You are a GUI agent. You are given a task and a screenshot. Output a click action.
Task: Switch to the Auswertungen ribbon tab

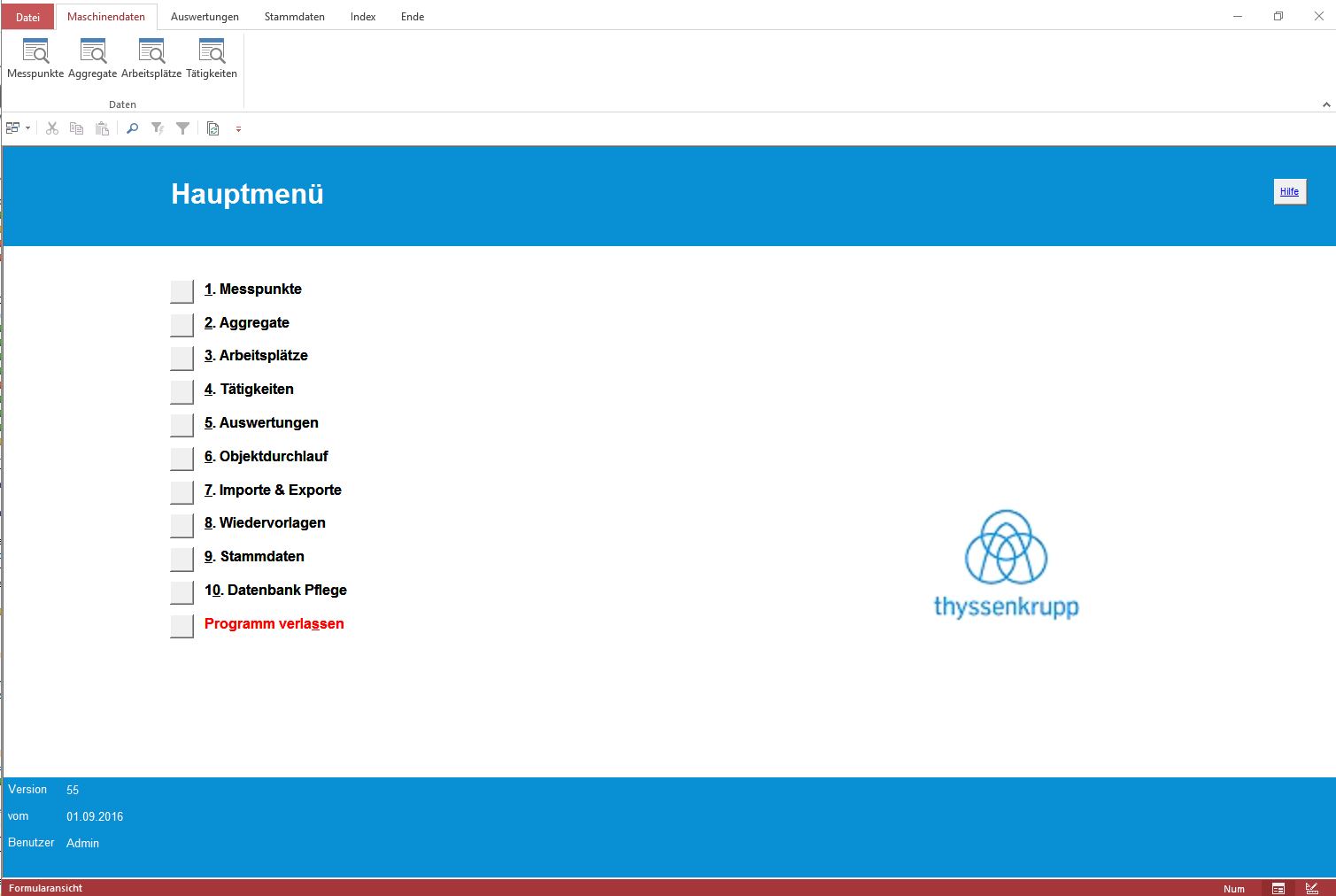point(205,17)
